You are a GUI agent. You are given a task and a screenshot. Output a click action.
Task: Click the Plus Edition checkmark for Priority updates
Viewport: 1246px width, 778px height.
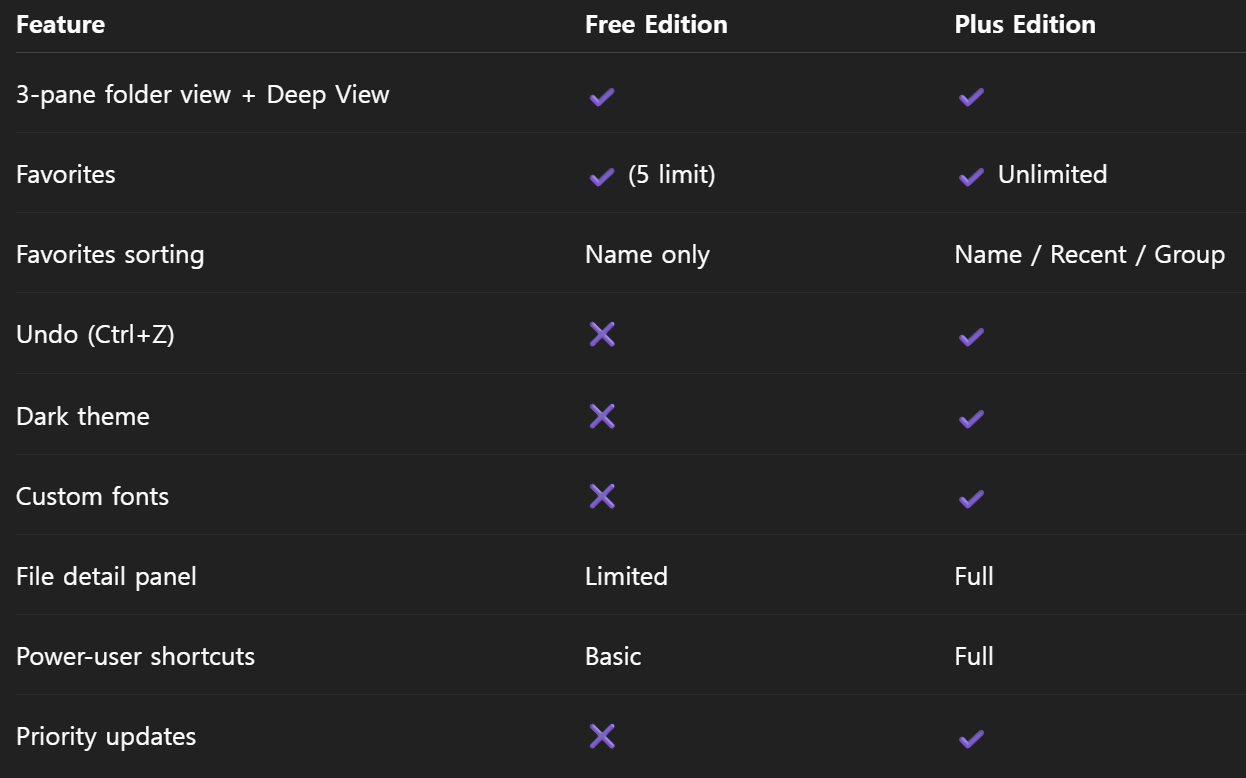(x=971, y=739)
